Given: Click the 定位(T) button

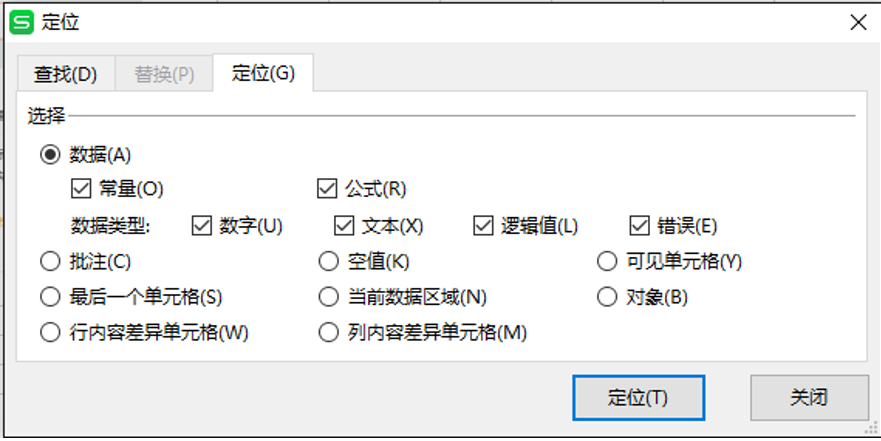Looking at the screenshot, I should (638, 398).
